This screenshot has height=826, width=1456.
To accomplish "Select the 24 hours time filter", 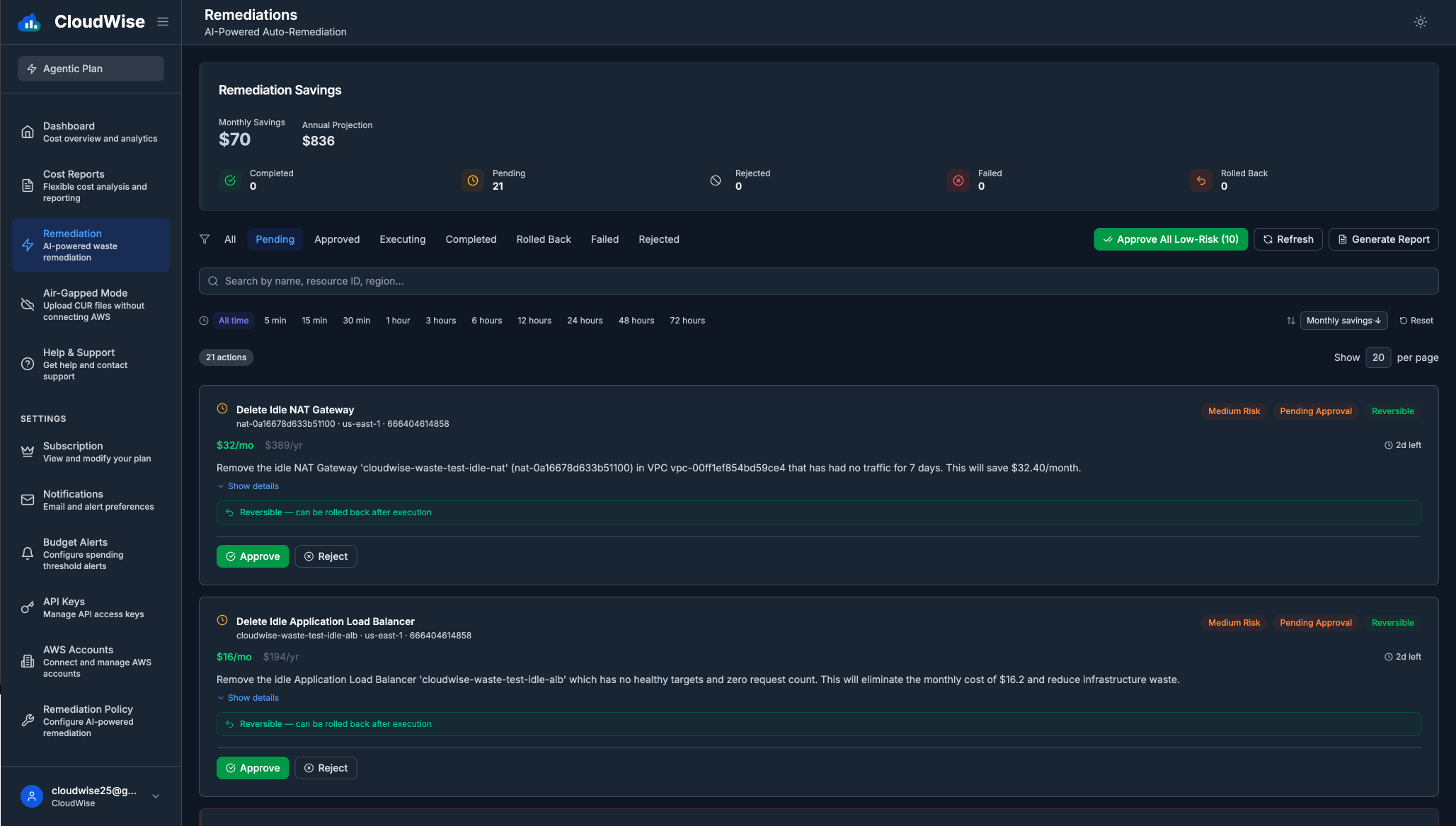I will [x=585, y=321].
